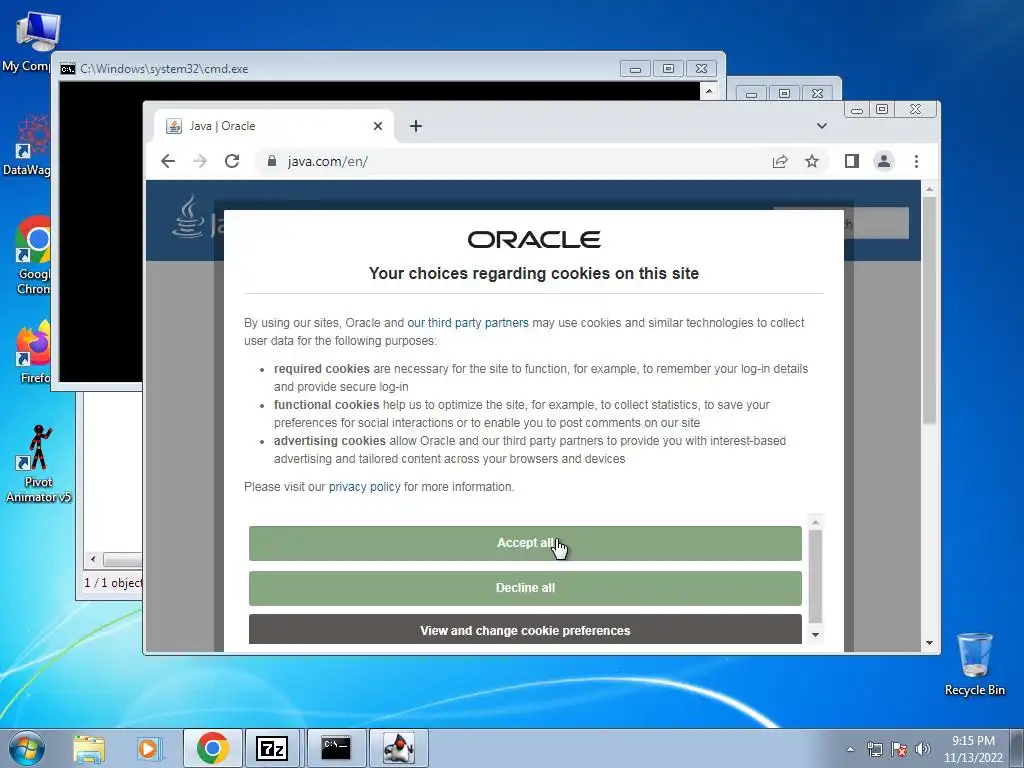This screenshot has width=1024, height=768.
Task: Click cookie dialog scrollbar thumb
Action: pos(816,576)
